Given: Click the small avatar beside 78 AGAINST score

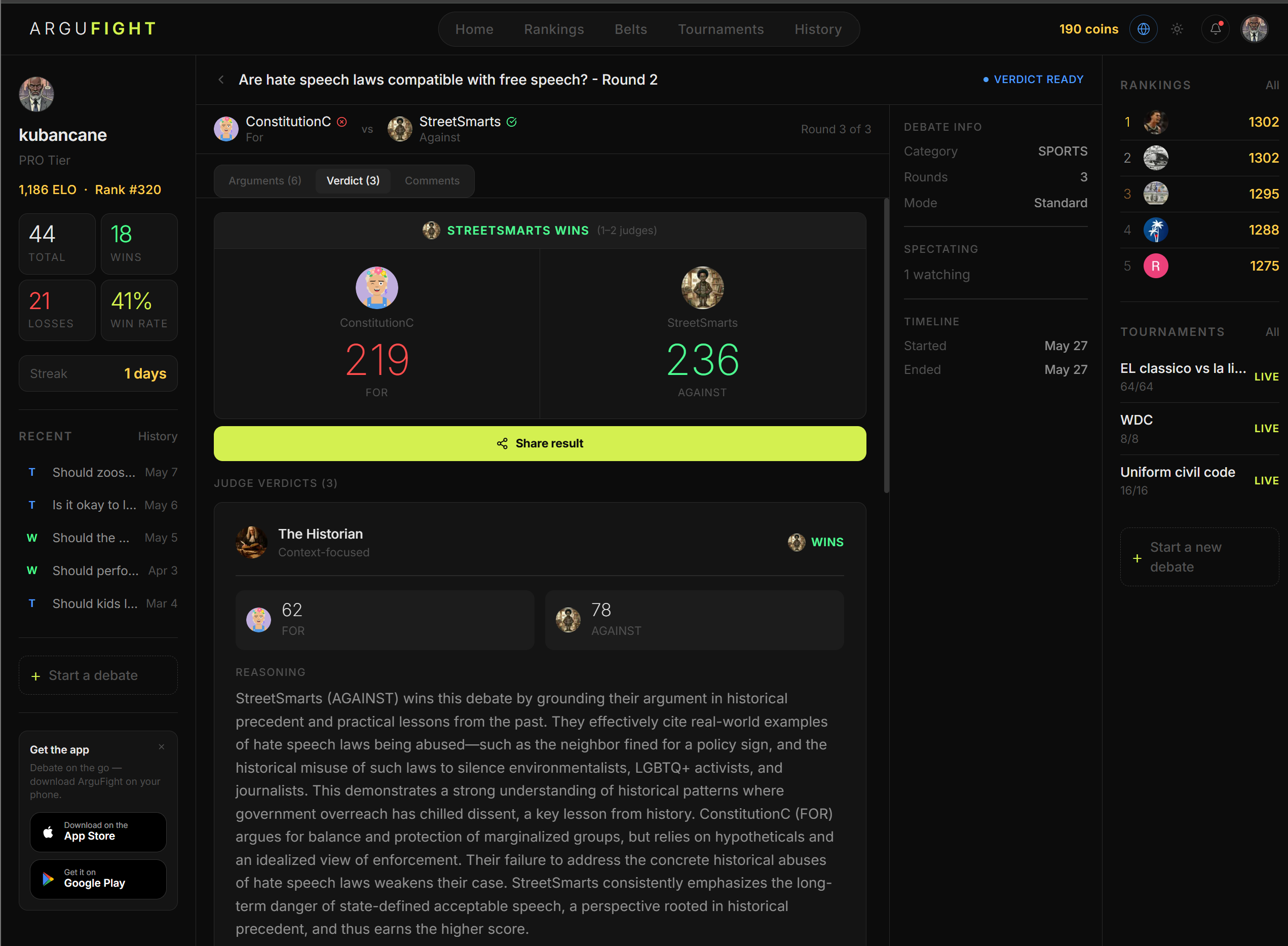Looking at the screenshot, I should (x=568, y=620).
